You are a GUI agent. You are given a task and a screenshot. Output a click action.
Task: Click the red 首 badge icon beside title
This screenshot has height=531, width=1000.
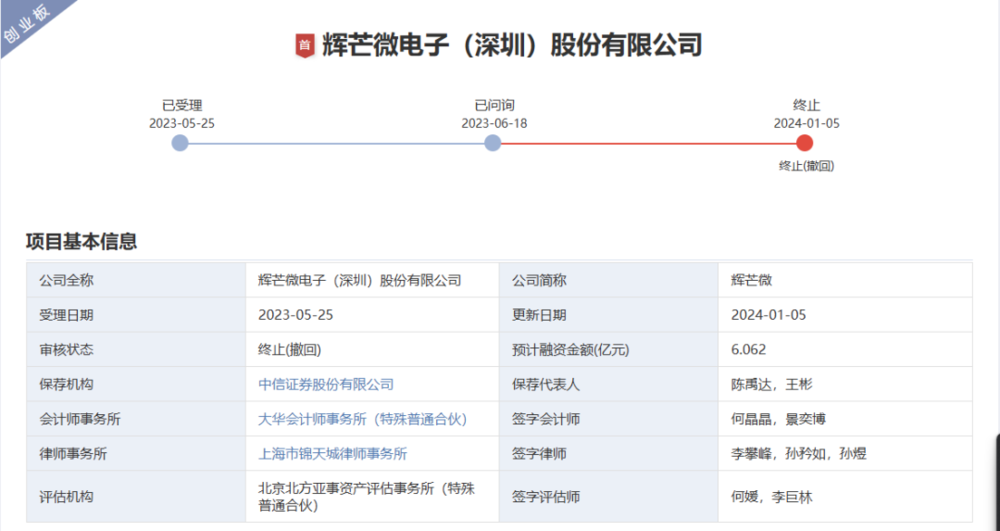[x=304, y=45]
